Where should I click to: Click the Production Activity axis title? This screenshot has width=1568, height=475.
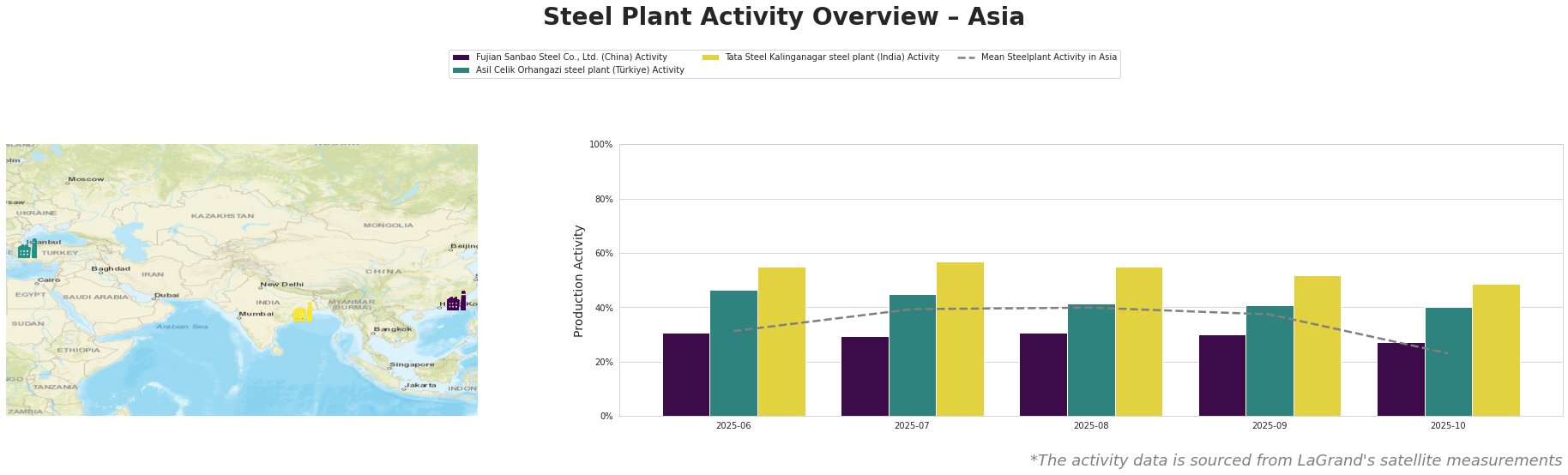[x=579, y=280]
